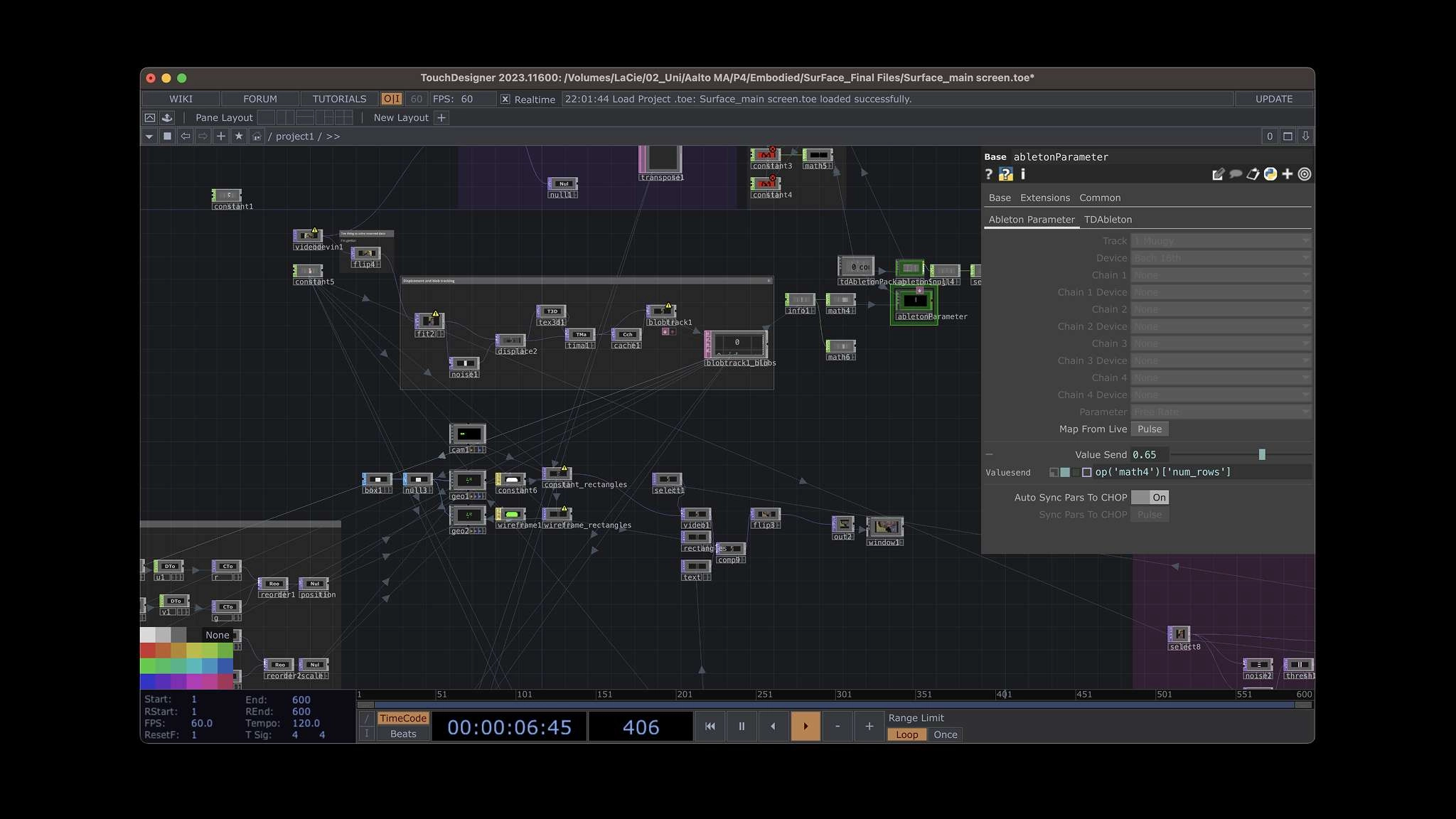Pause the timeline playback

pos(742,726)
